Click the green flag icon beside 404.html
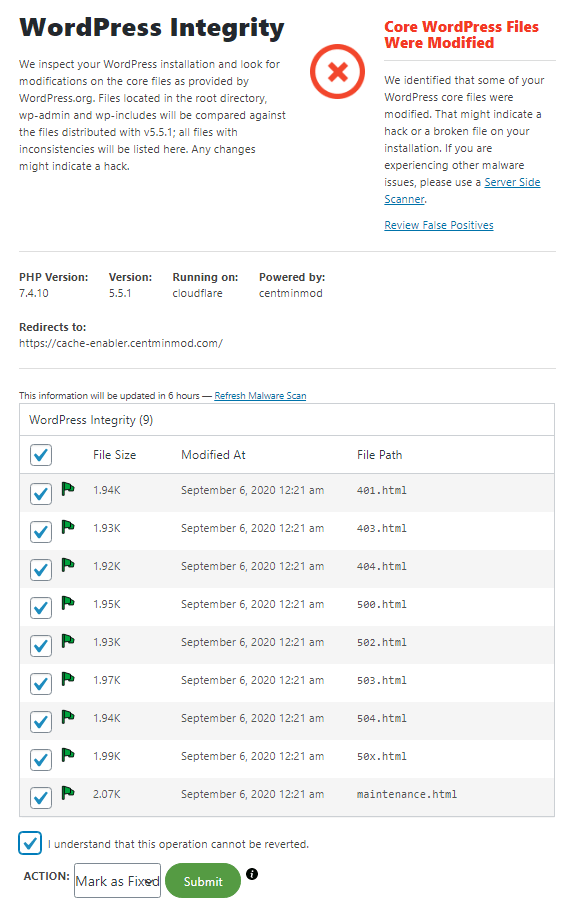This screenshot has width=562, height=899. (68, 565)
